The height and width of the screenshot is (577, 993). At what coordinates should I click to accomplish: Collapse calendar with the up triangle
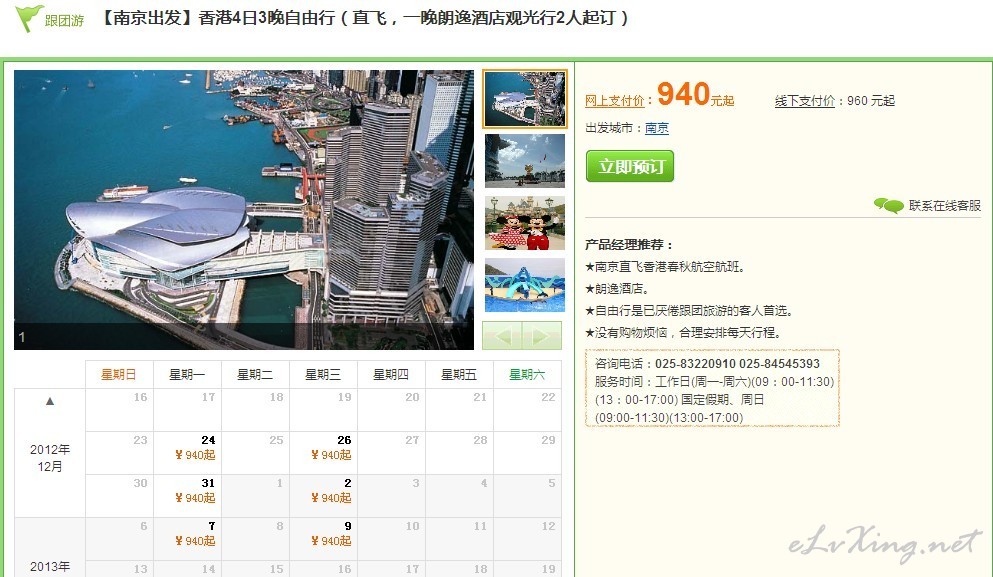coord(50,401)
